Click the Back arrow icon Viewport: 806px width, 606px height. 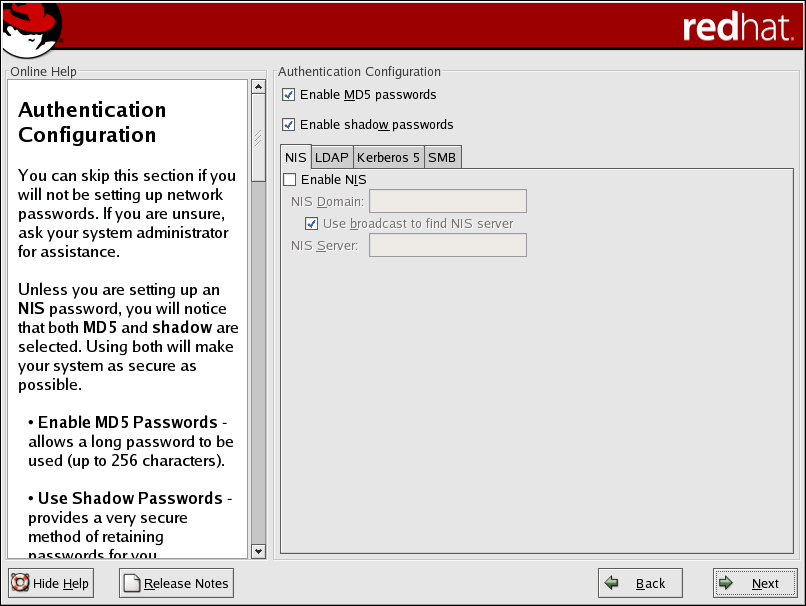coord(612,583)
